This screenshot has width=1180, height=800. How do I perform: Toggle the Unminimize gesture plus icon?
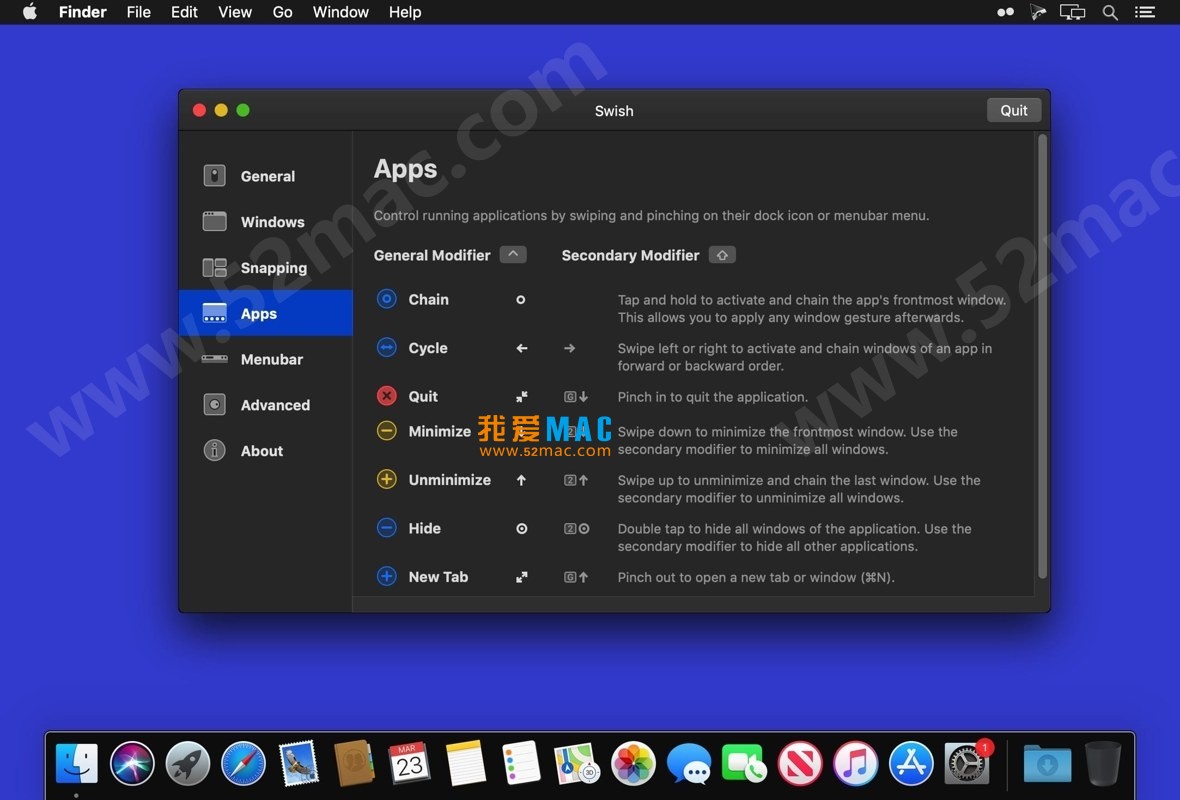tap(387, 479)
